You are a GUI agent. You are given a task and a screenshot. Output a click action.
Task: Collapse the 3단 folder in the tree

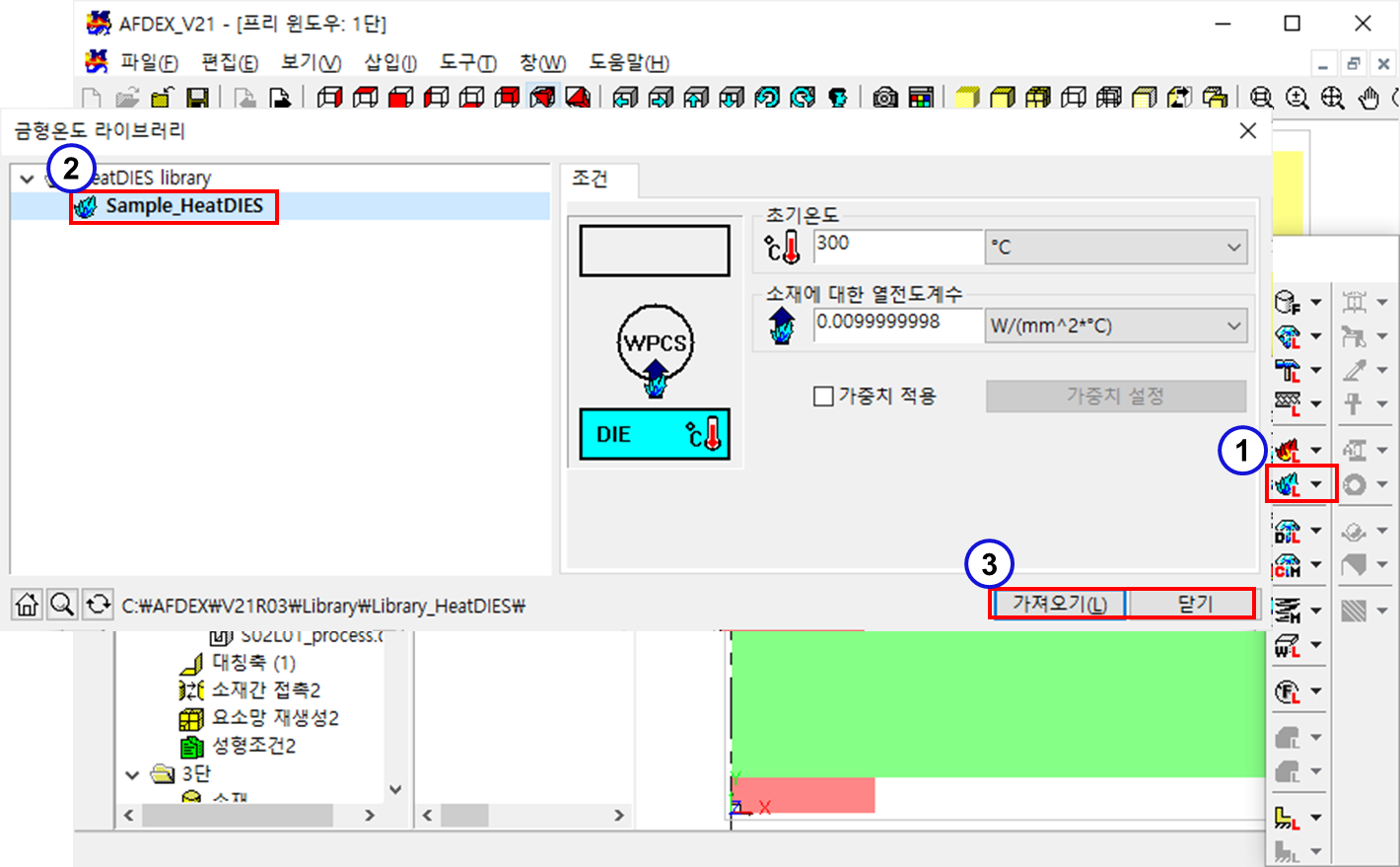tap(132, 775)
